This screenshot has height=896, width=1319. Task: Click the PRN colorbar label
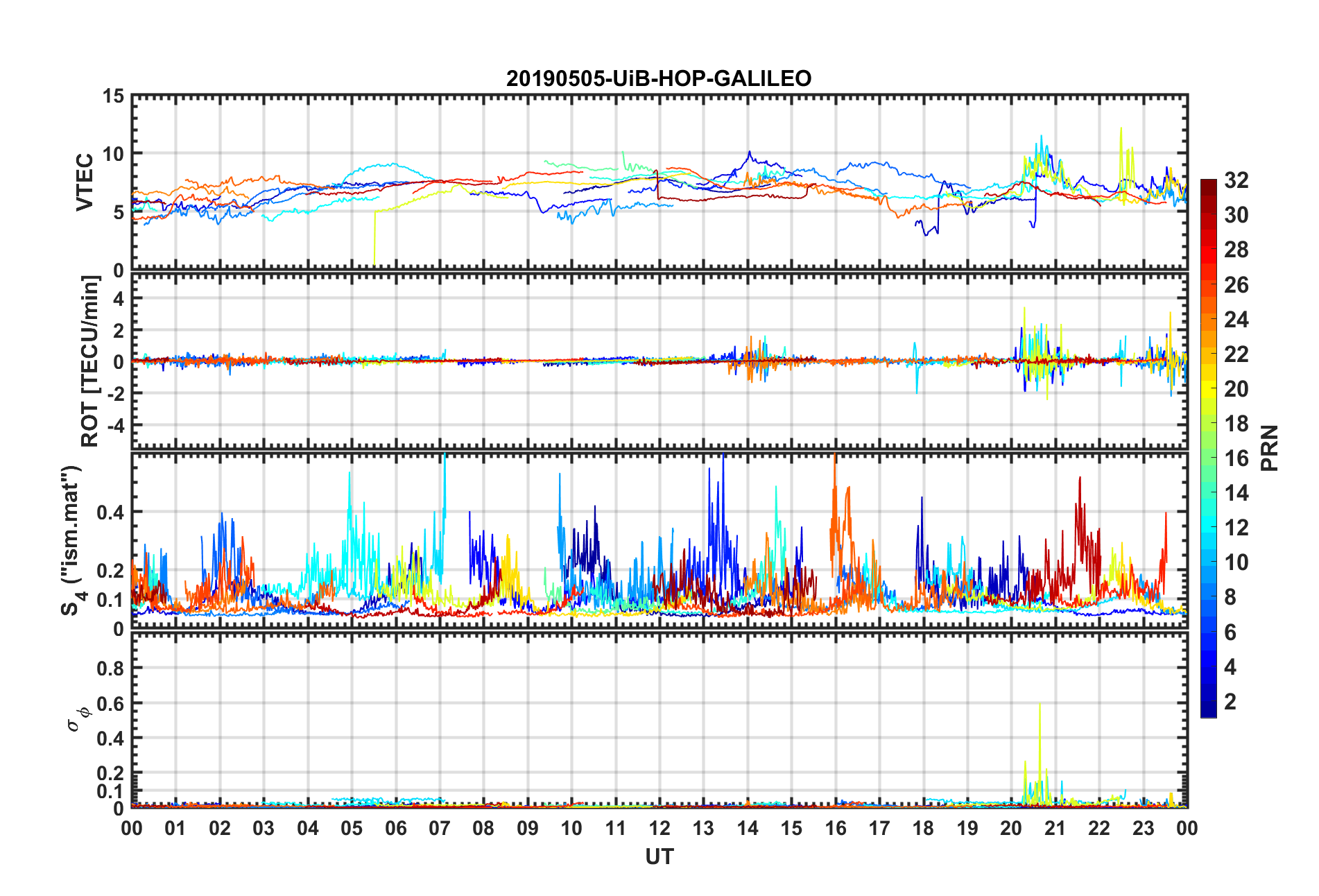1270,448
